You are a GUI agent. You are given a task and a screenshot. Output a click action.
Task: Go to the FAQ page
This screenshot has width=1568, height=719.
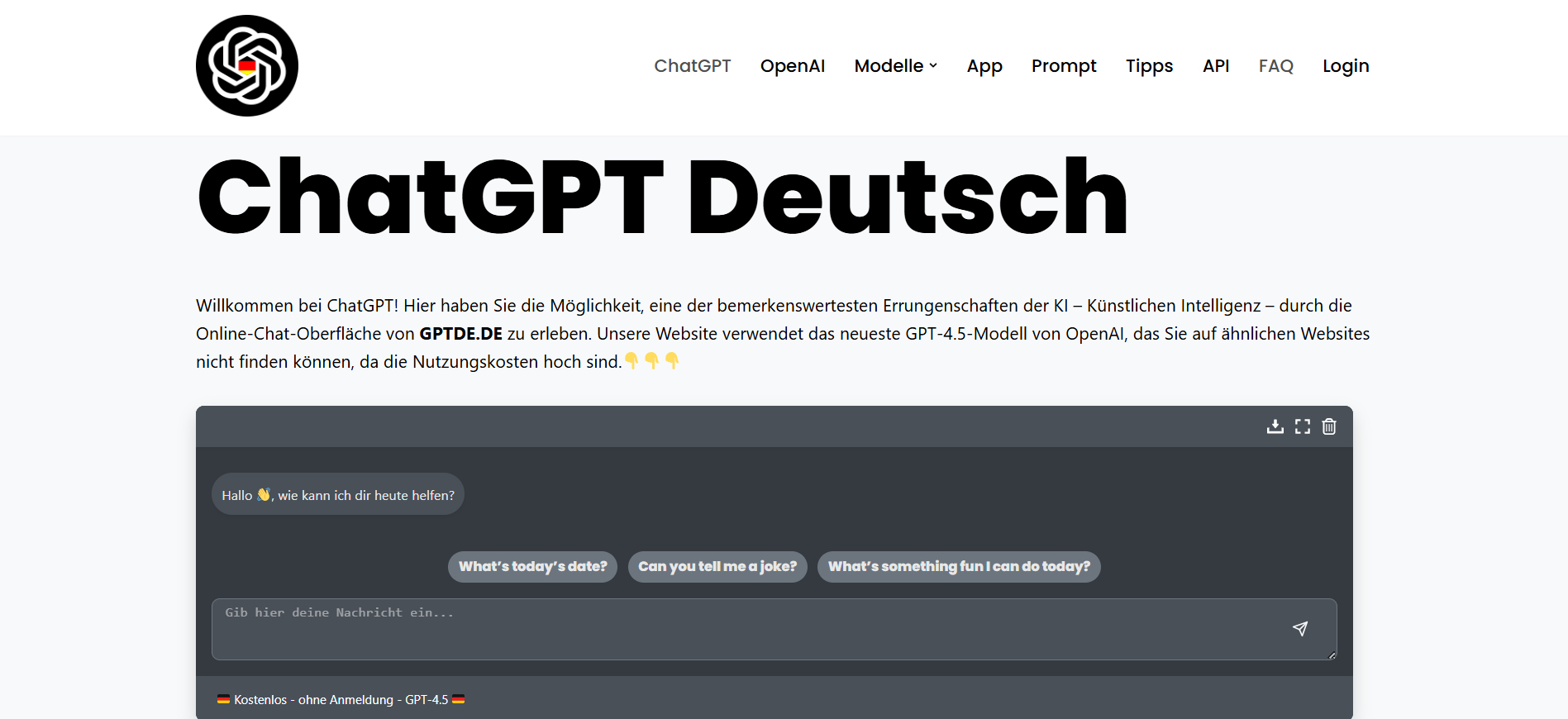[x=1275, y=66]
